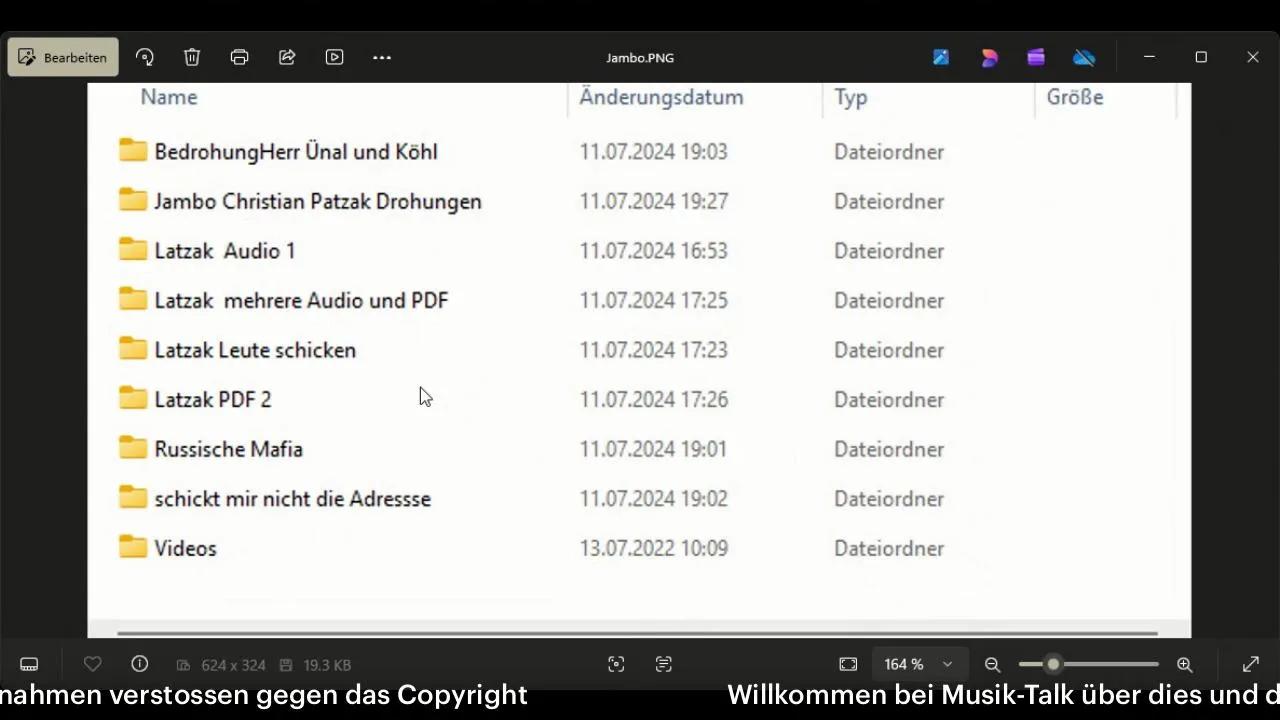Rotate the image with the rotate icon
The height and width of the screenshot is (720, 1280).
(145, 57)
